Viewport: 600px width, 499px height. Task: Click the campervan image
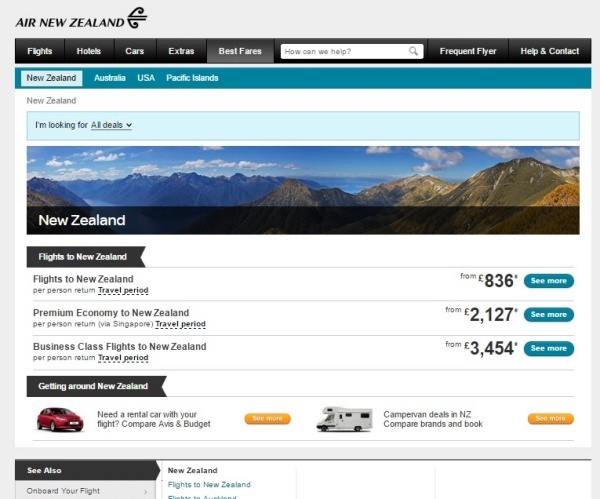[344, 418]
